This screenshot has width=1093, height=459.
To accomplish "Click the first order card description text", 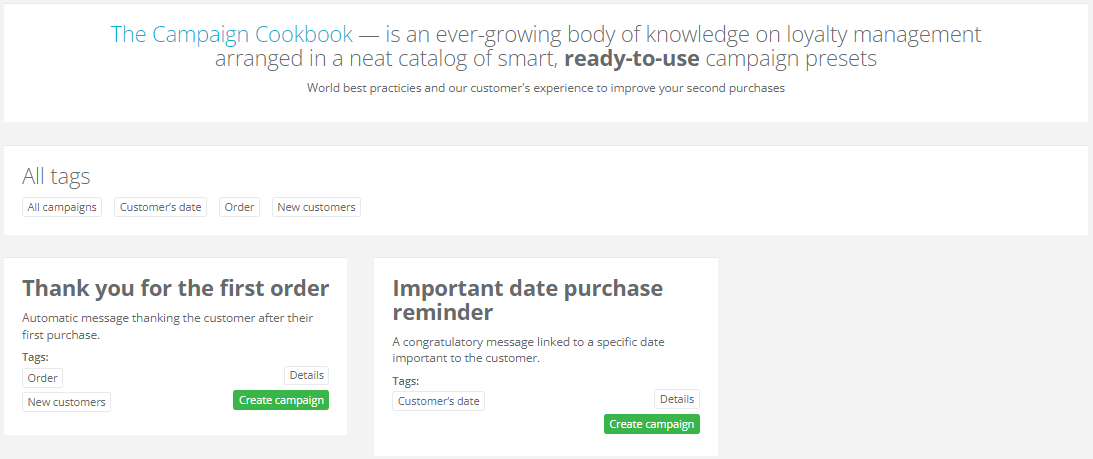I will (168, 326).
